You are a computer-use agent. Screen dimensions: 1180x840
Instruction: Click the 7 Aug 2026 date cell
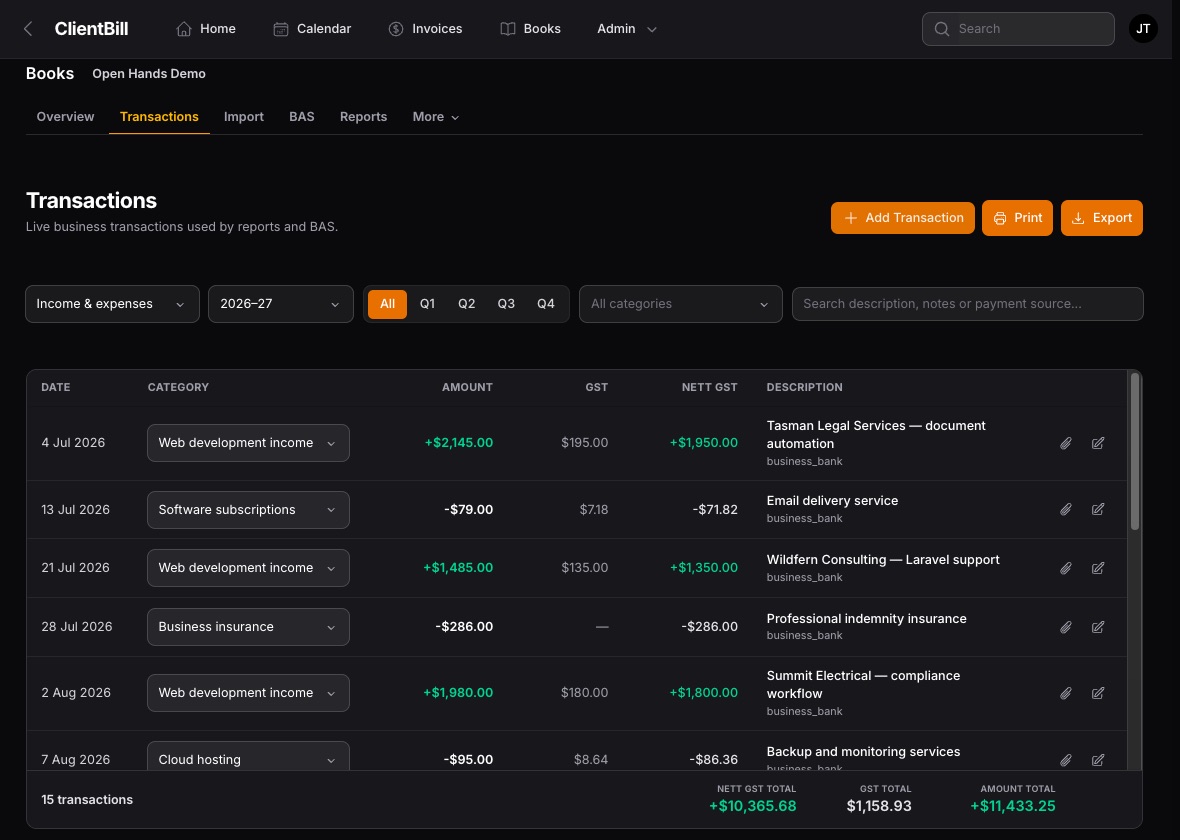click(75, 759)
